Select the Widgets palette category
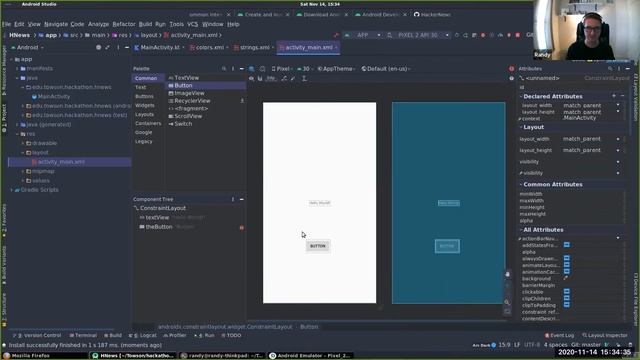The image size is (640, 360). [x=144, y=105]
